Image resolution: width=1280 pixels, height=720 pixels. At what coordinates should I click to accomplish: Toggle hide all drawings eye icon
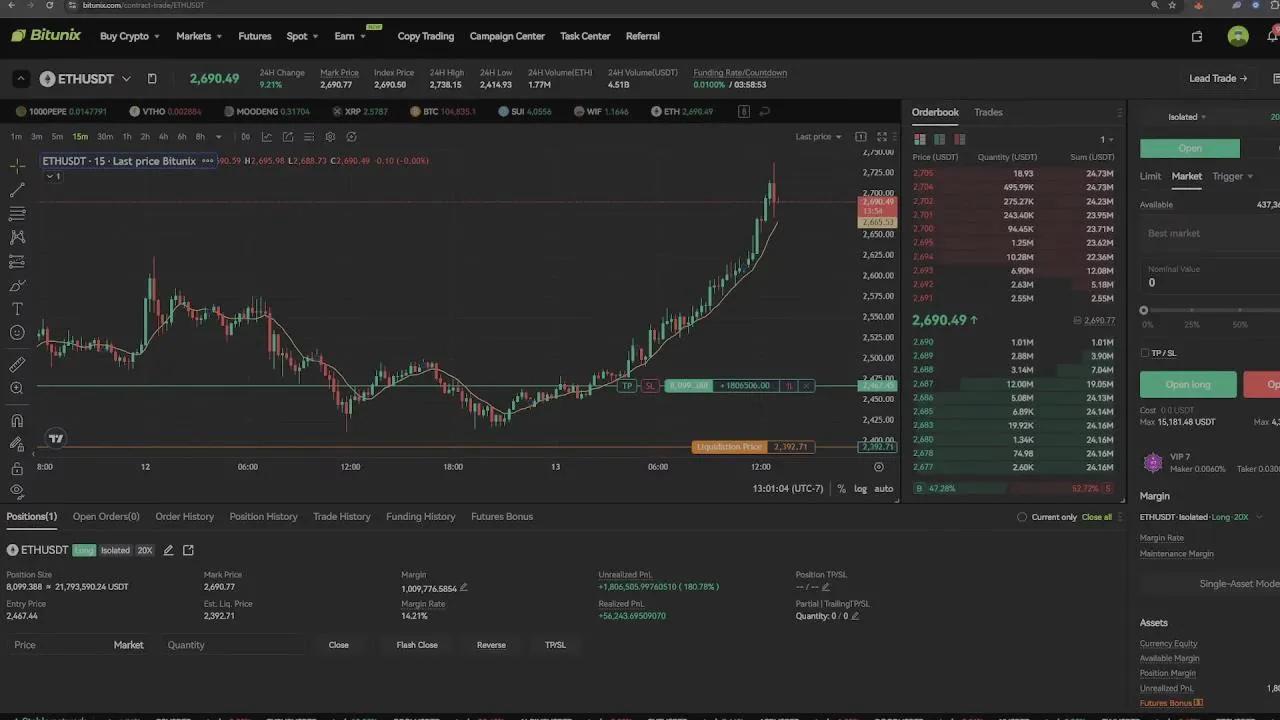pyautogui.click(x=17, y=491)
